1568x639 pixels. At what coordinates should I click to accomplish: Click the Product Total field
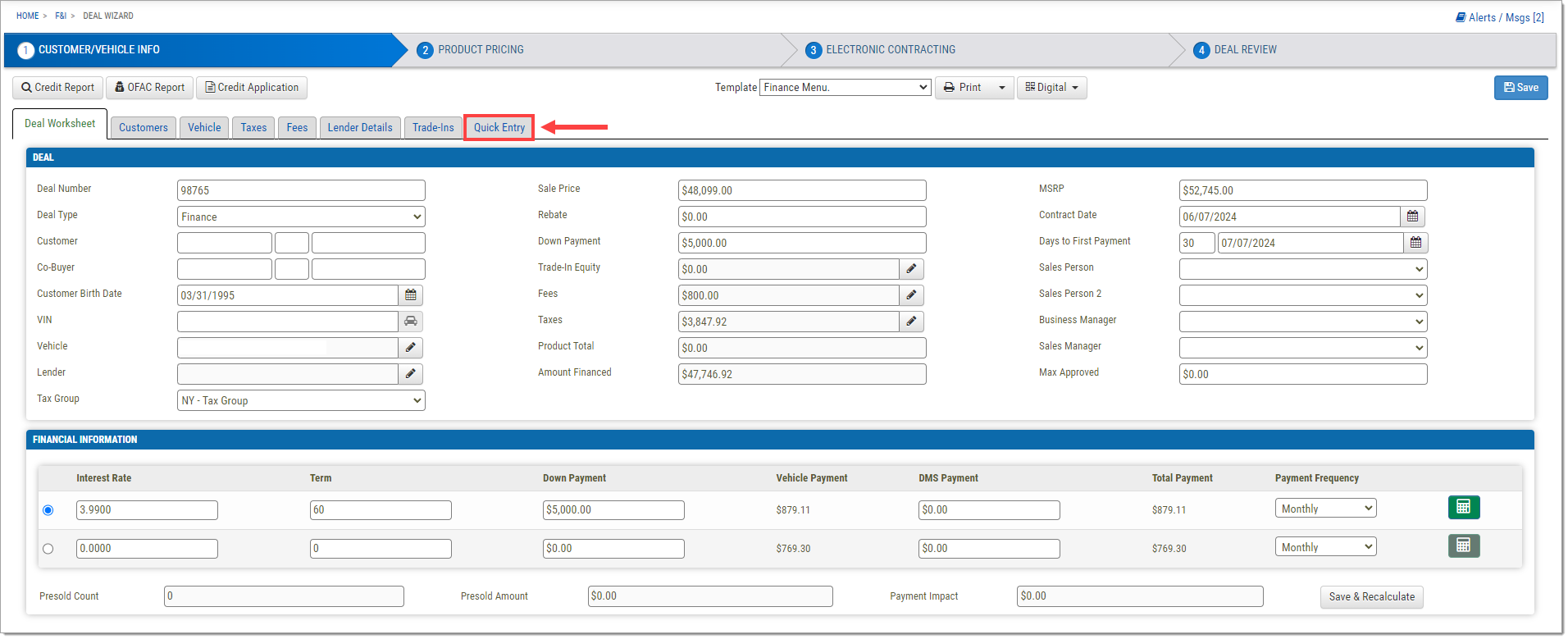click(x=802, y=348)
